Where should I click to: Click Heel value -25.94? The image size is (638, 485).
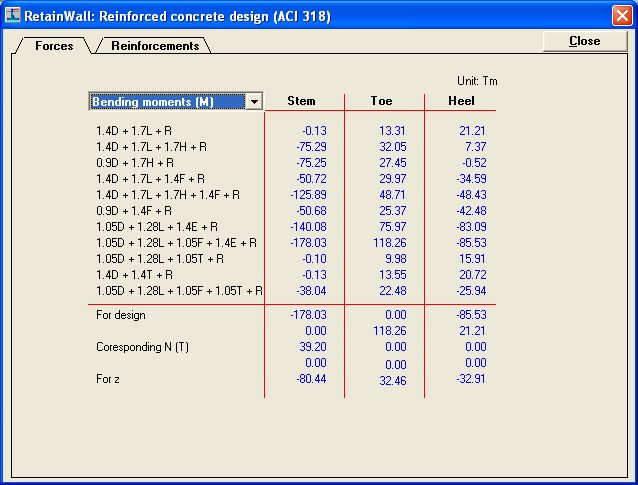coord(471,291)
